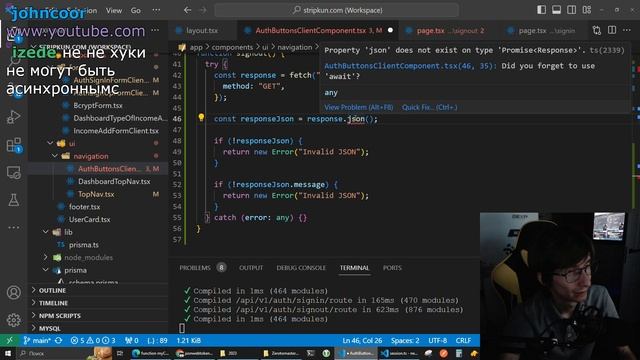Open errors and warnings status counter
Screen dimensions: 640x360
pos(93,340)
